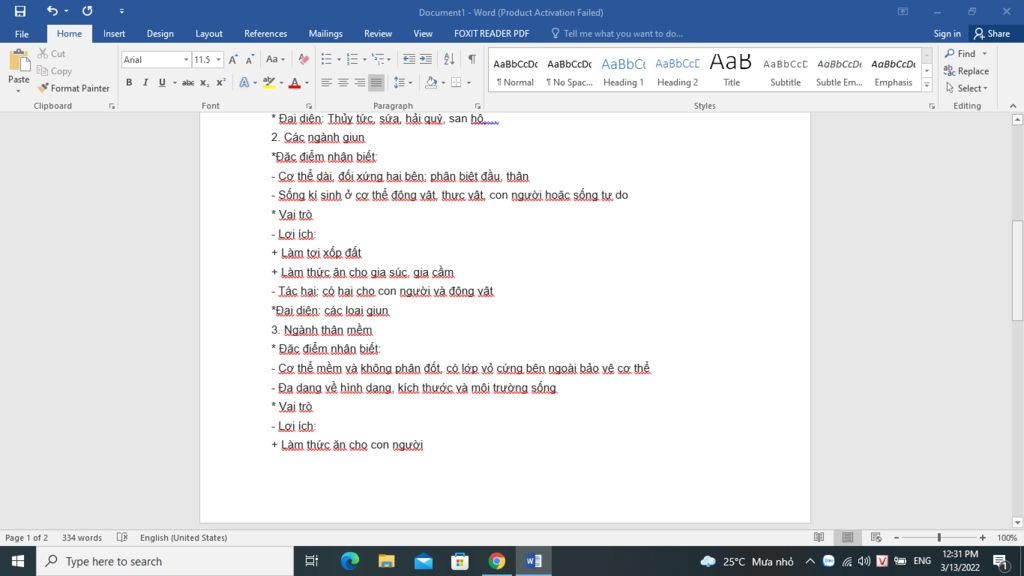Activate the Format Painter
This screenshot has height=576, width=1024.
click(x=73, y=88)
